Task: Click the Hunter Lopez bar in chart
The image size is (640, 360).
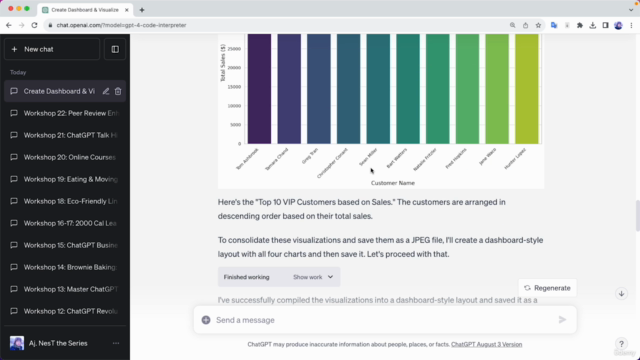Action: [527, 89]
